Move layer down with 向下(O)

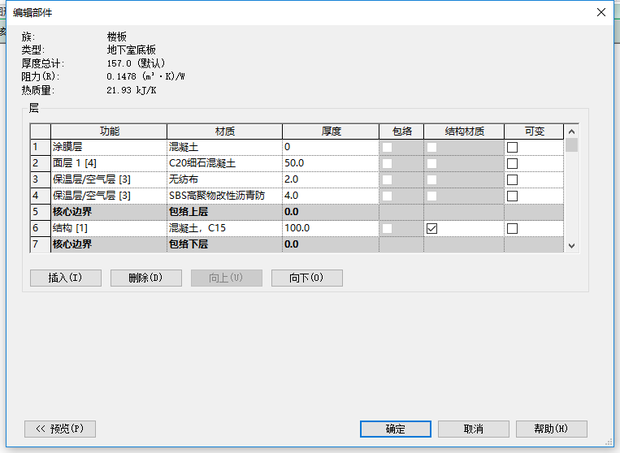[x=306, y=278]
